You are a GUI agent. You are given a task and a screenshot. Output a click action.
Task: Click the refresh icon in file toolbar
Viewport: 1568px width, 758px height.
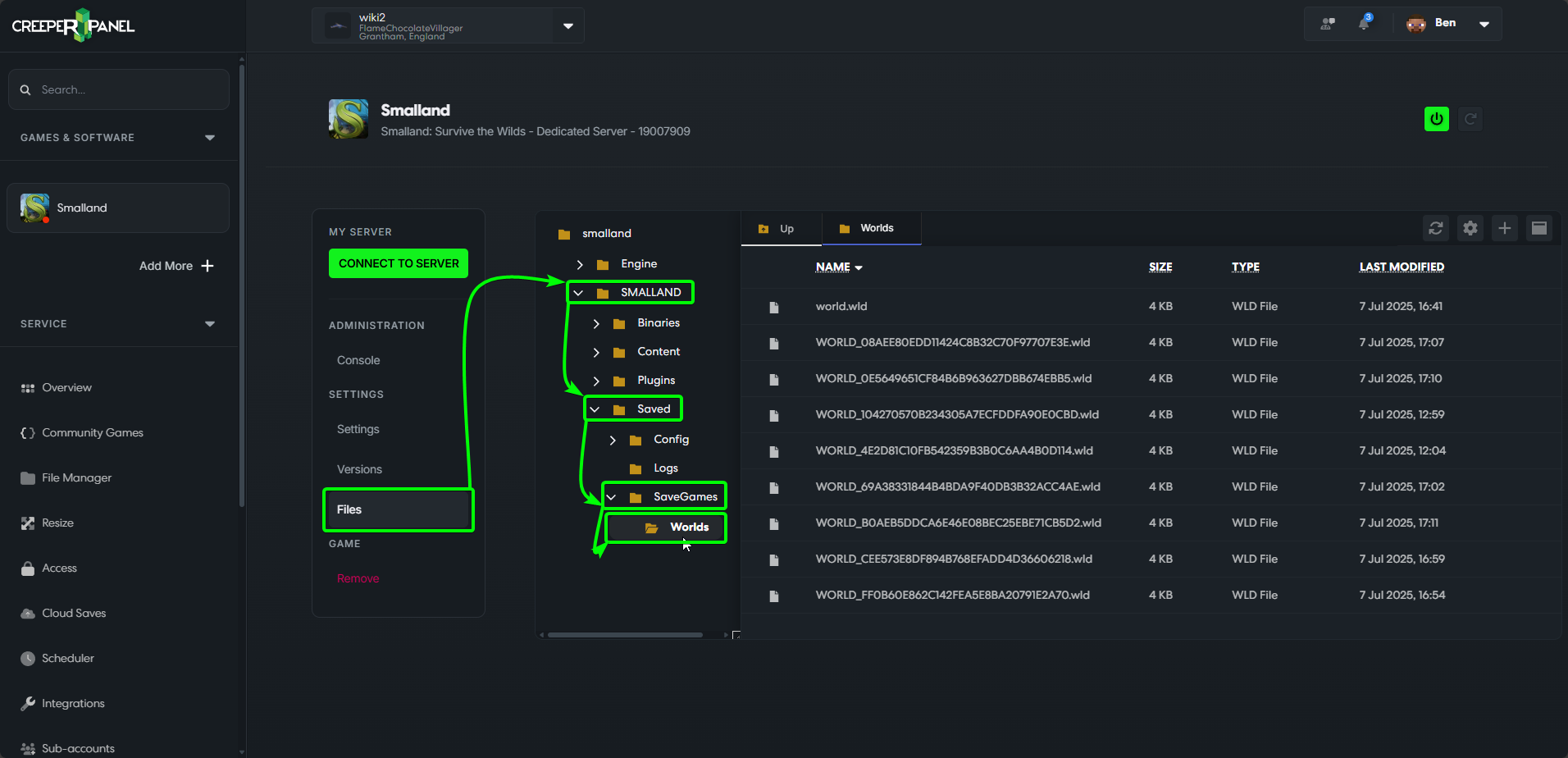[x=1436, y=228]
